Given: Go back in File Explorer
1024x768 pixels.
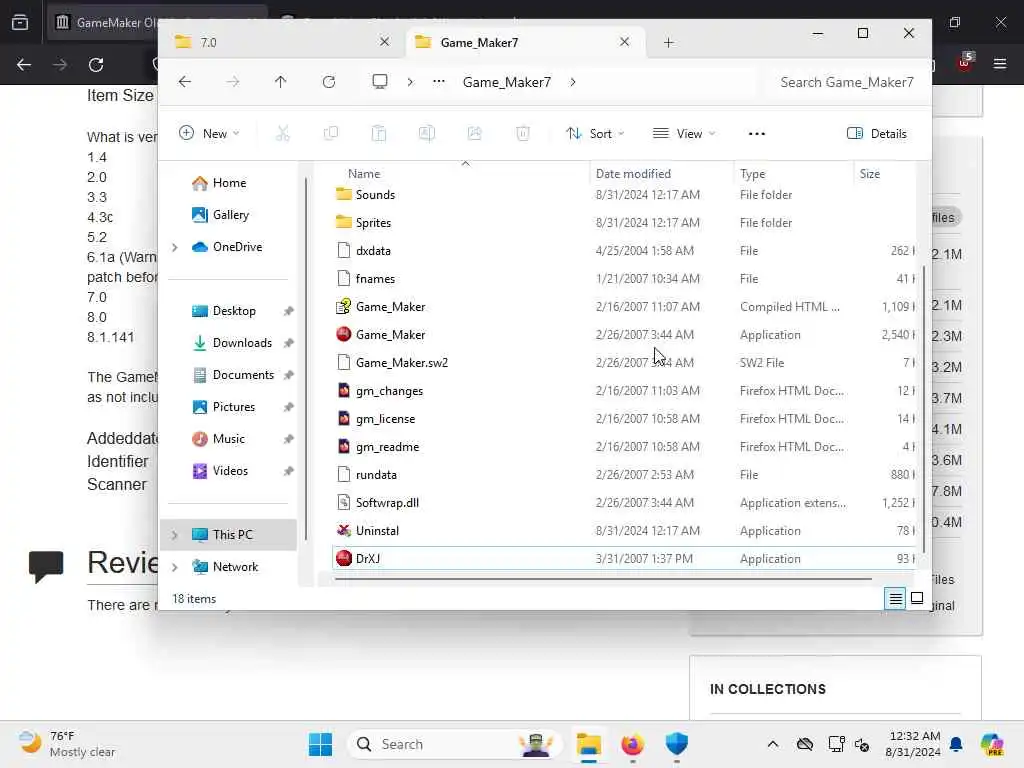Looking at the screenshot, I should [185, 82].
